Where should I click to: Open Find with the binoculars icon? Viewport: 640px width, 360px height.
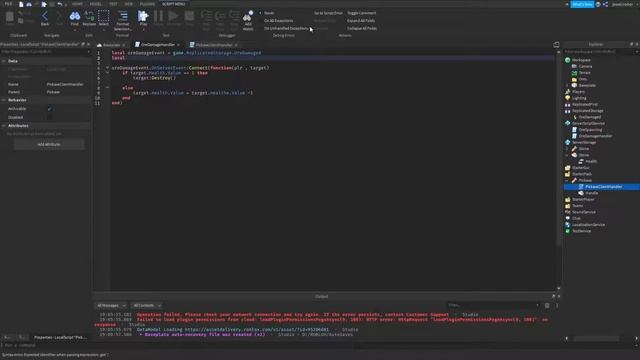coord(75,18)
